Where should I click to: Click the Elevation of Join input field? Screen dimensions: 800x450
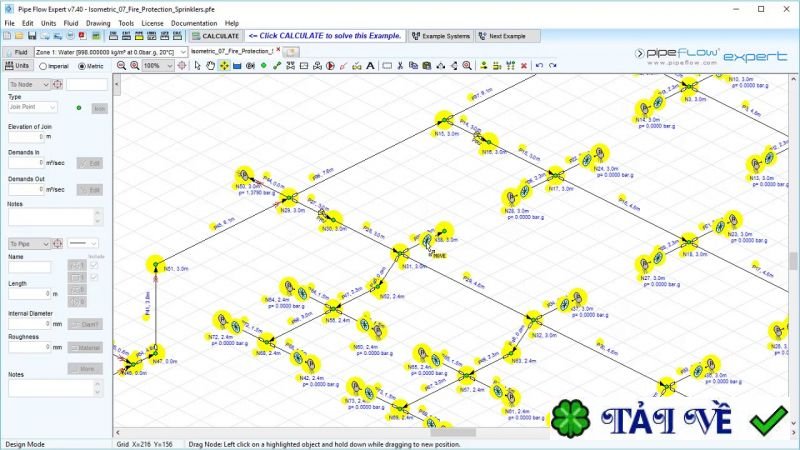click(26, 137)
